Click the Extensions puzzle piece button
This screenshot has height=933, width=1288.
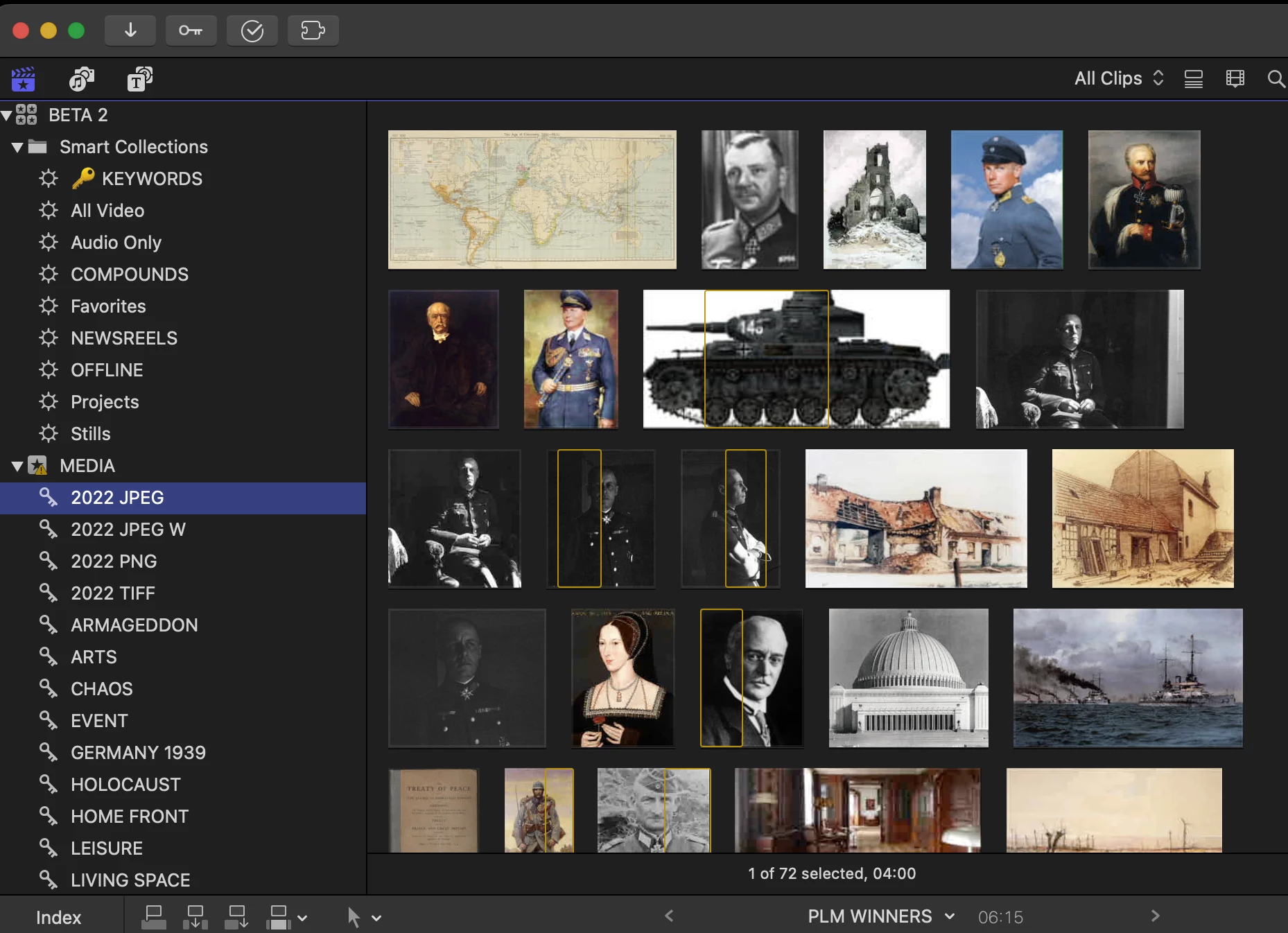point(313,30)
